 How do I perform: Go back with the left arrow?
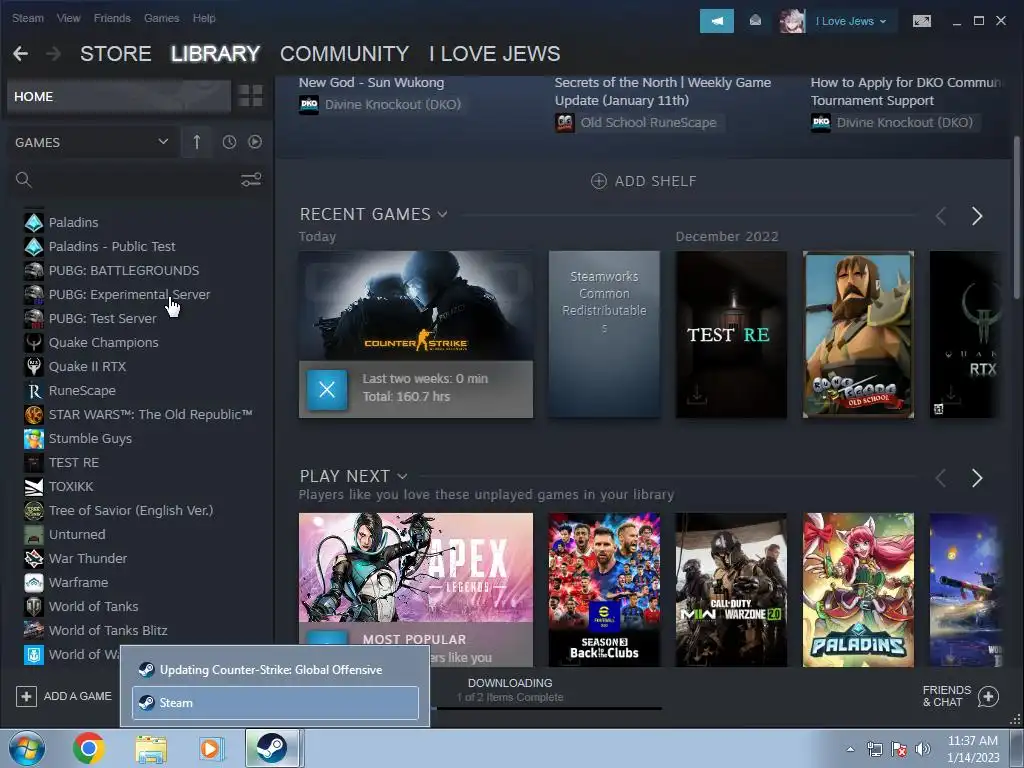coord(20,54)
